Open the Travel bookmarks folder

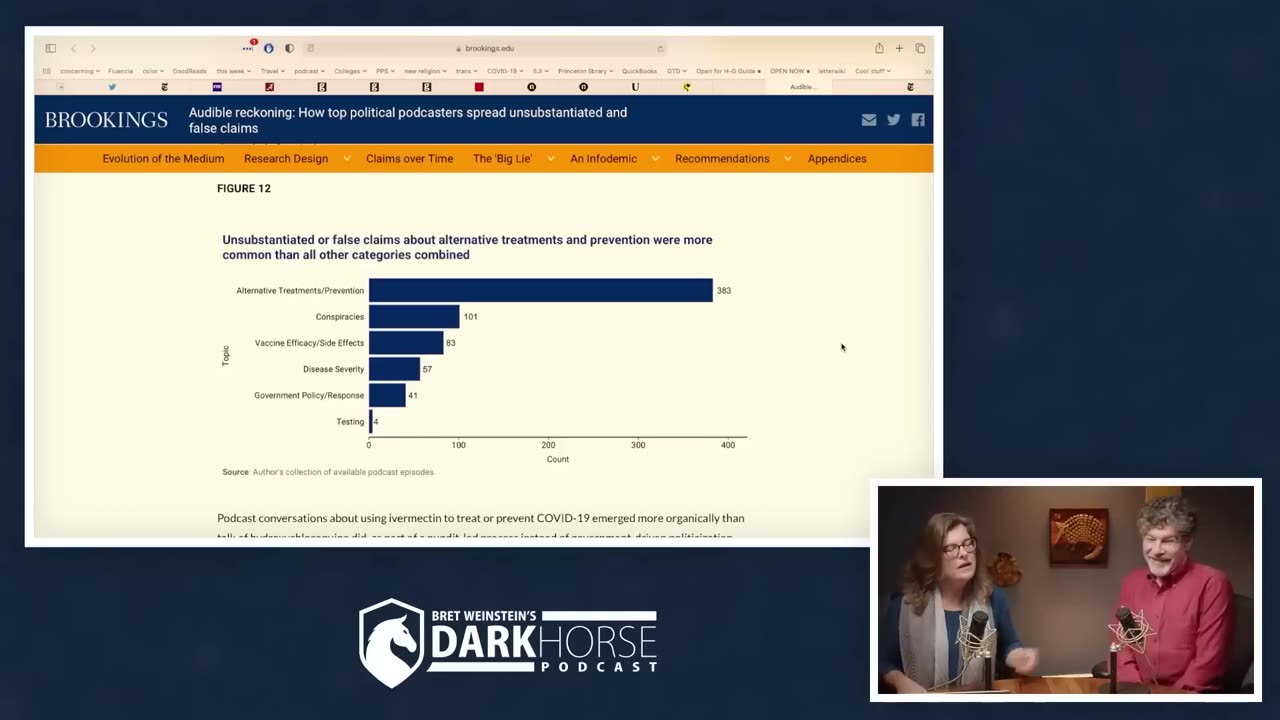[272, 71]
